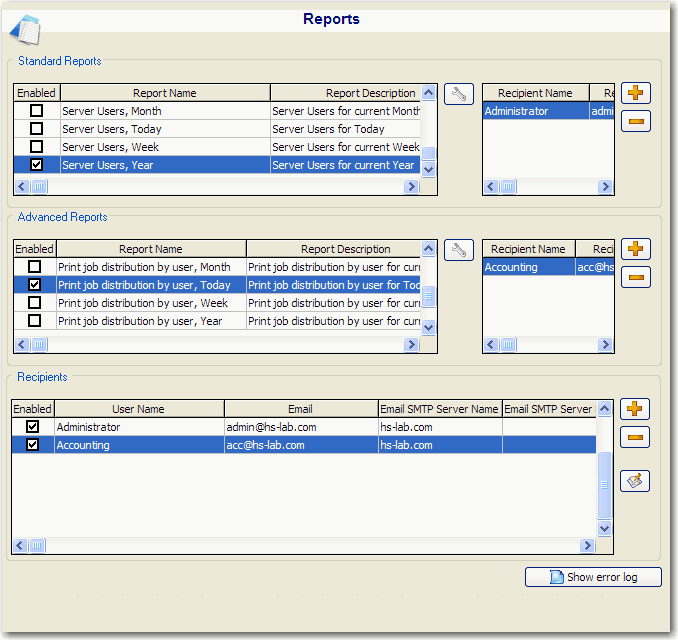Select Server Users for Today description
This screenshot has height=640, width=678.
pyautogui.click(x=345, y=129)
